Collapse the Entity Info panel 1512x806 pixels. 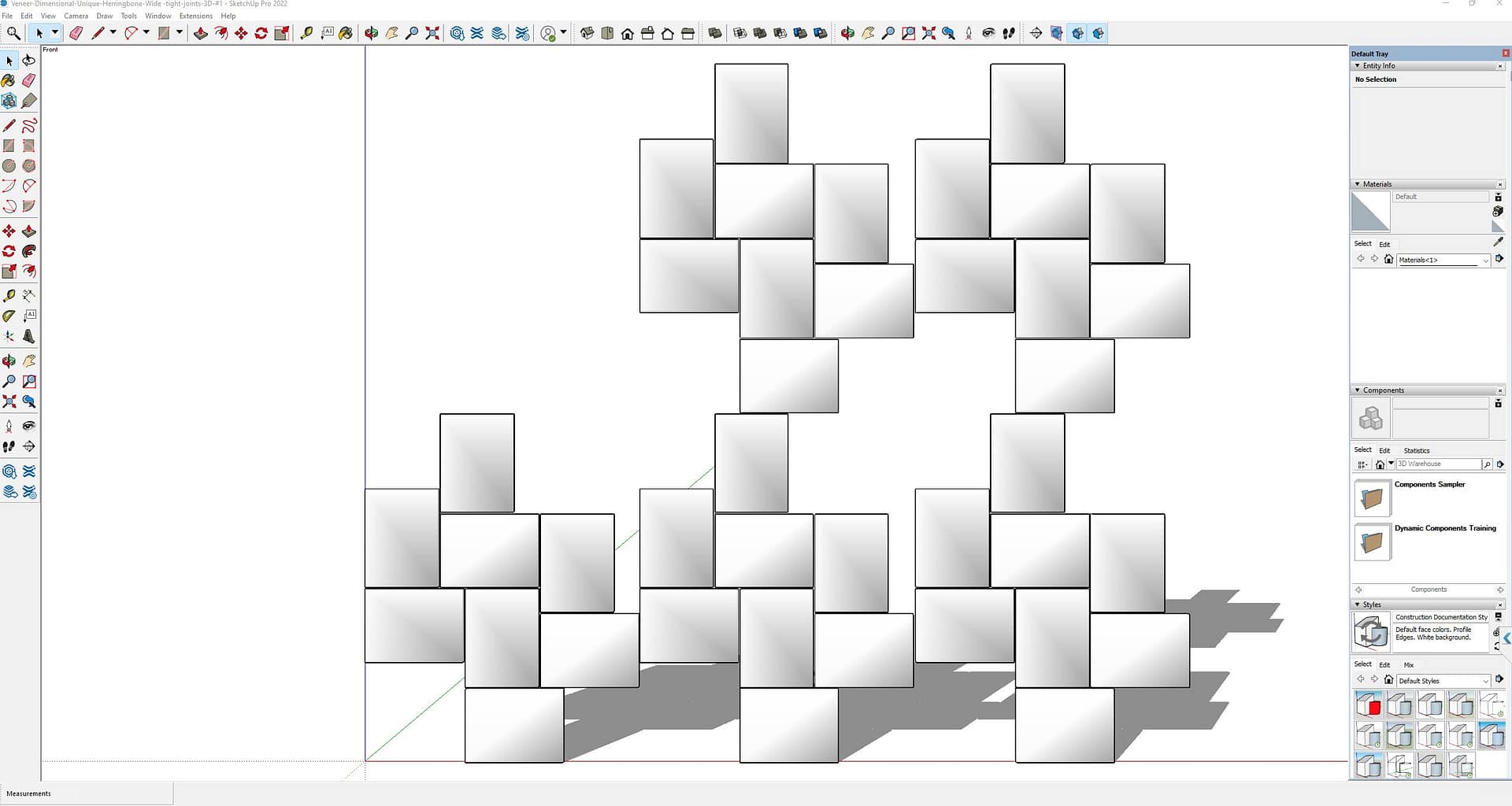[x=1357, y=66]
